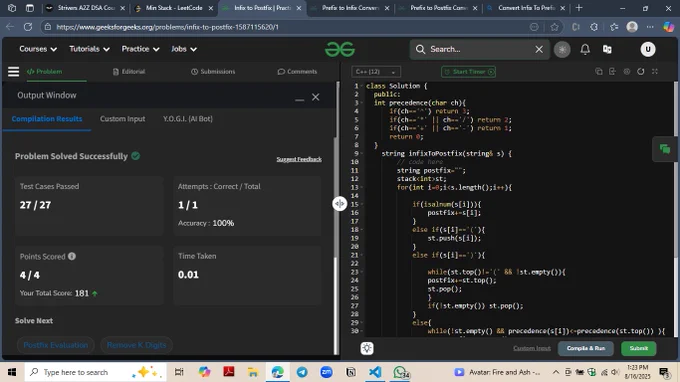680x382 pixels.
Task: Open the hamburger sidebar menu
Action: tap(13, 72)
